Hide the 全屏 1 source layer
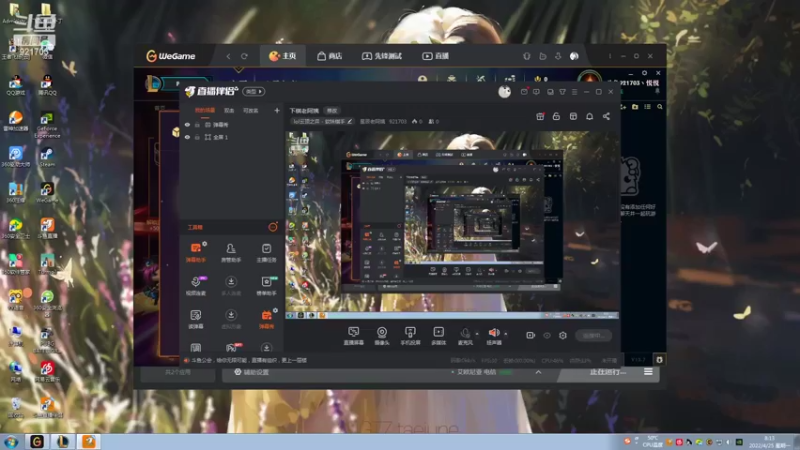800x450 pixels. [187, 137]
